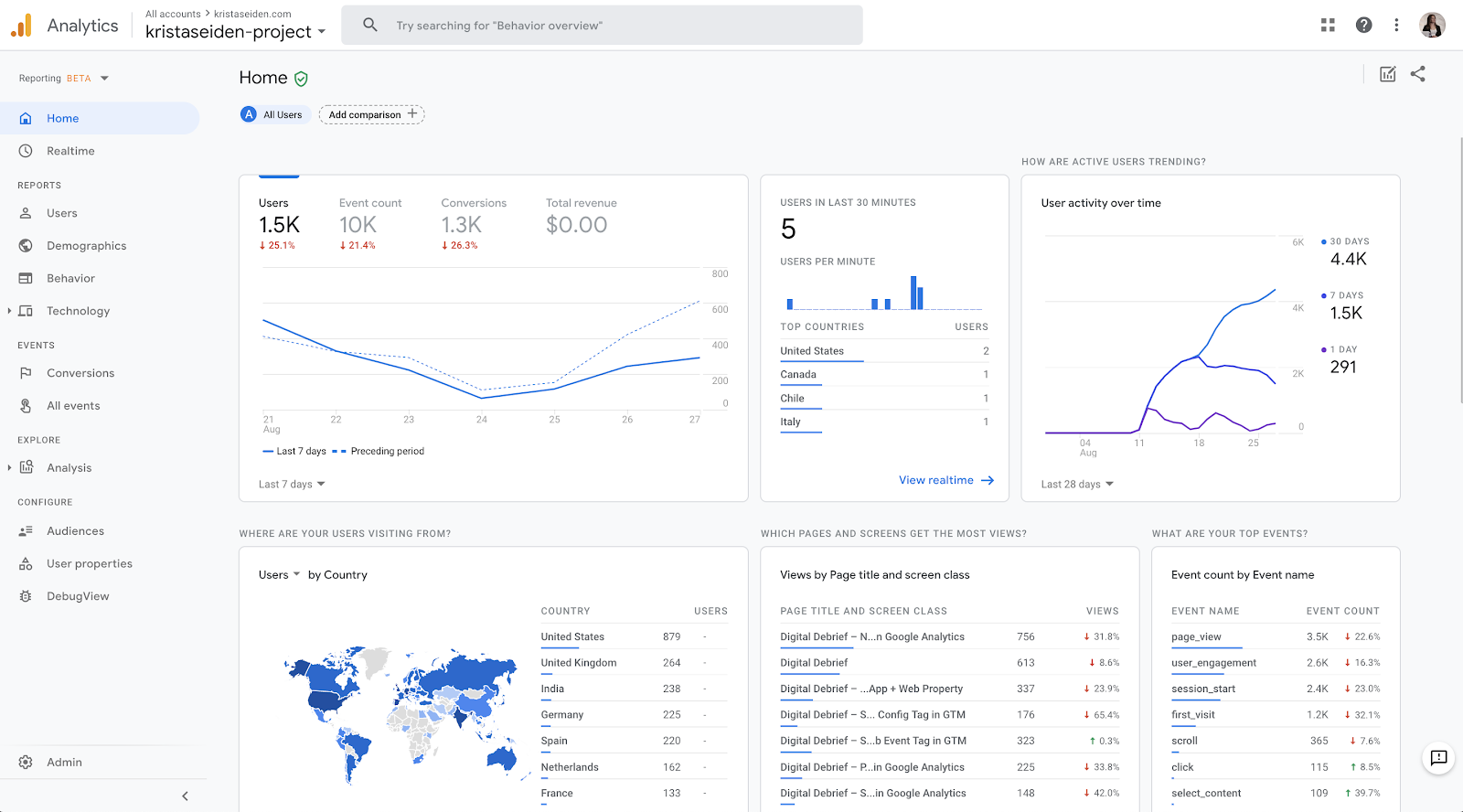The image size is (1463, 812).
Task: Open the DebugView sidebar item
Action: coord(78,596)
